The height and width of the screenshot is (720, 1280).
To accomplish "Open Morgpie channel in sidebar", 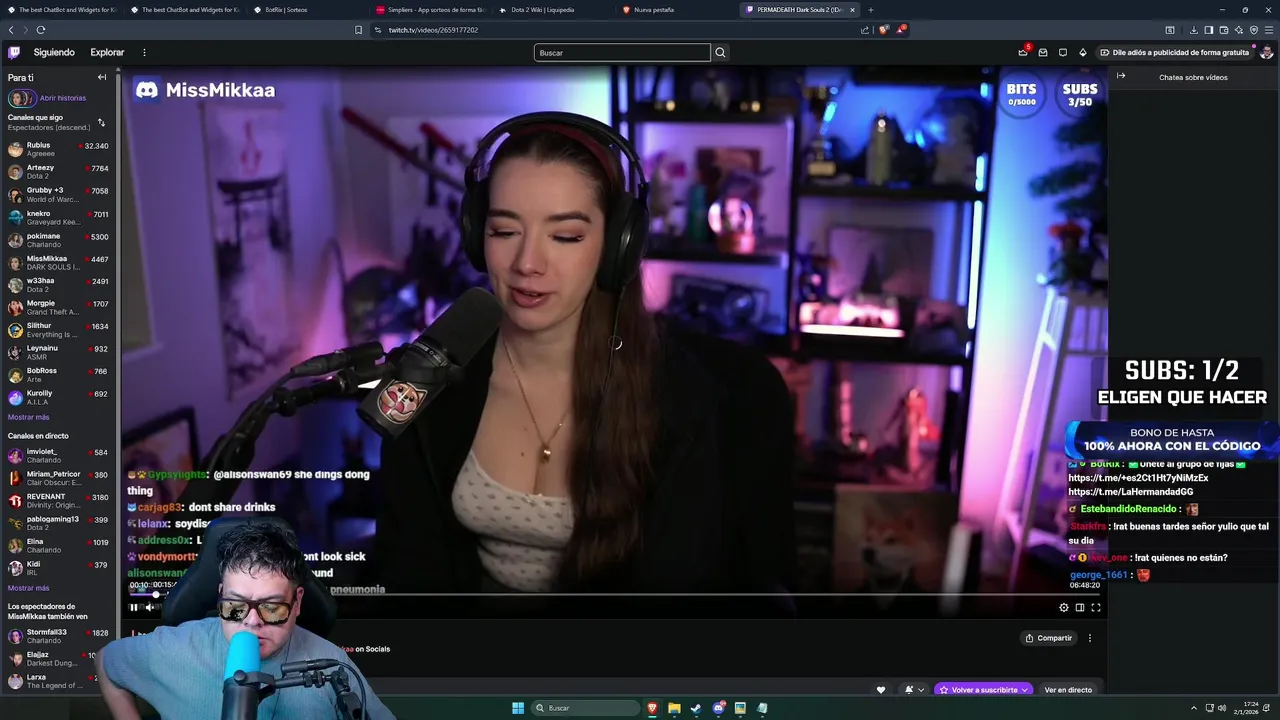I will coord(58,308).
